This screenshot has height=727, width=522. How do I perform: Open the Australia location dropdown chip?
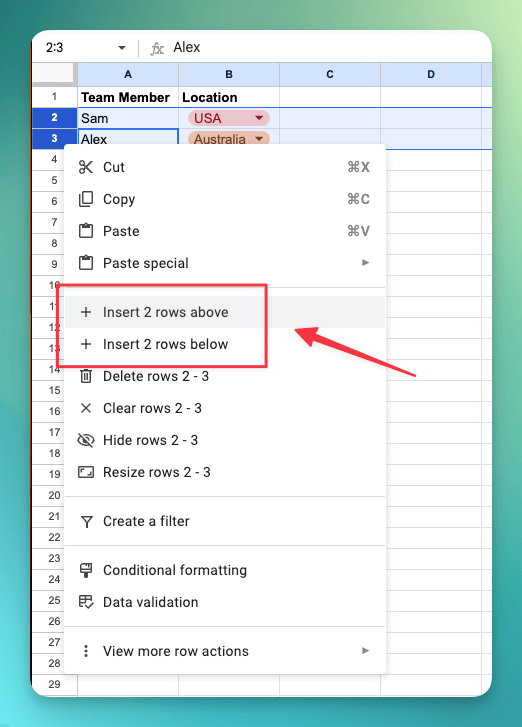pyautogui.click(x=229, y=139)
